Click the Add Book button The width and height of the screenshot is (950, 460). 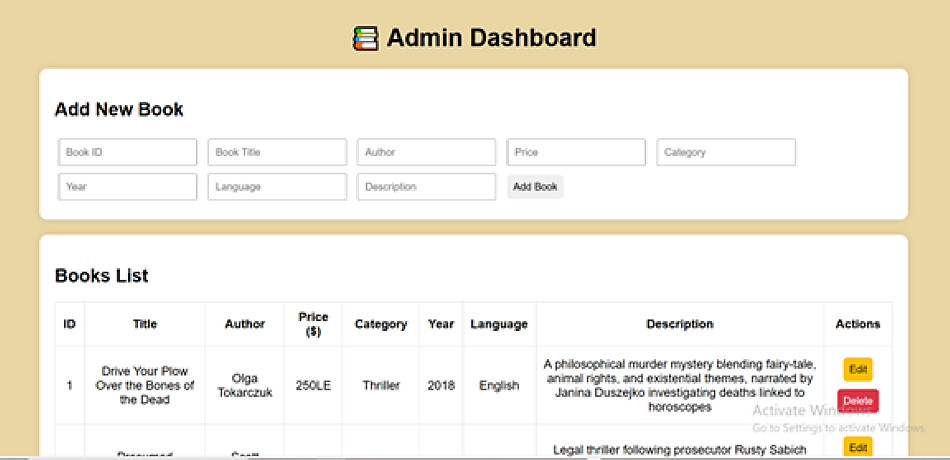(535, 187)
